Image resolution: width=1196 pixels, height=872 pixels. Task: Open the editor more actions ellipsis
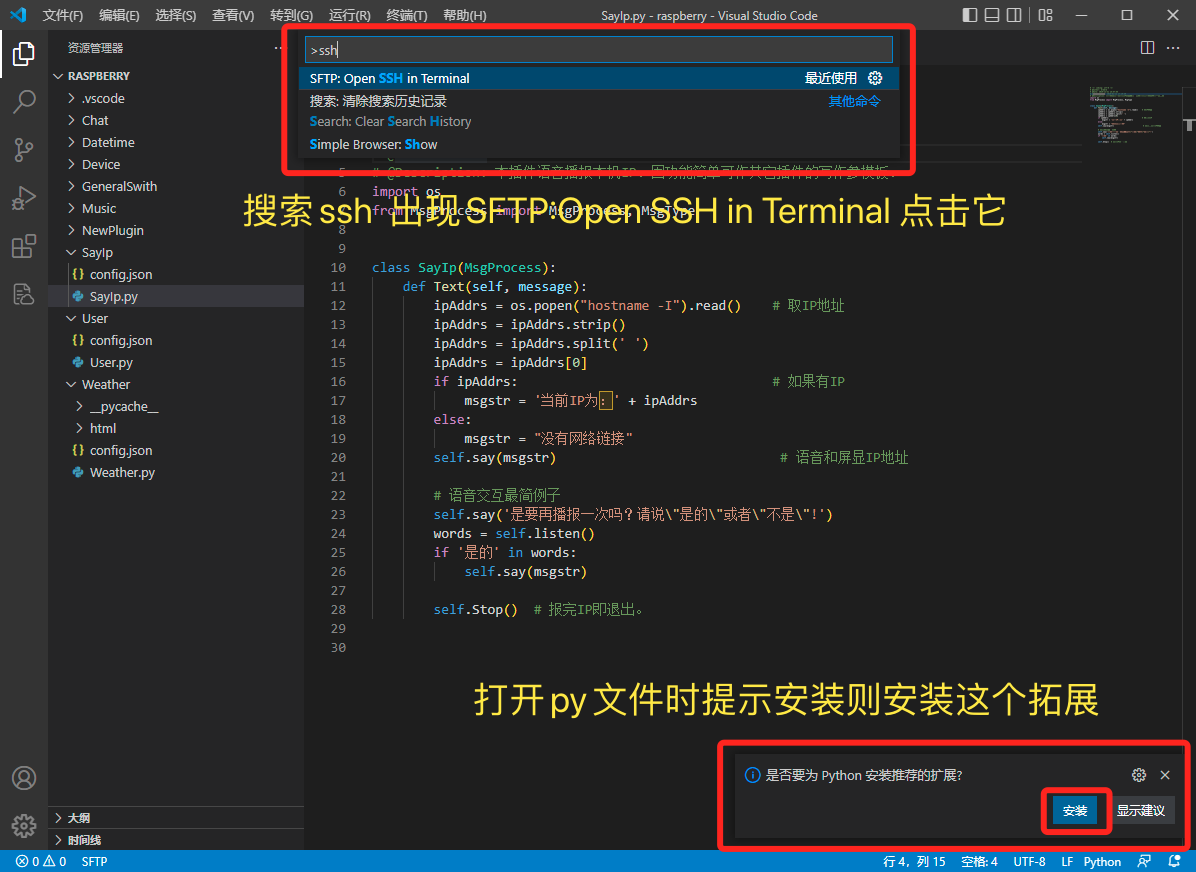pos(1173,47)
